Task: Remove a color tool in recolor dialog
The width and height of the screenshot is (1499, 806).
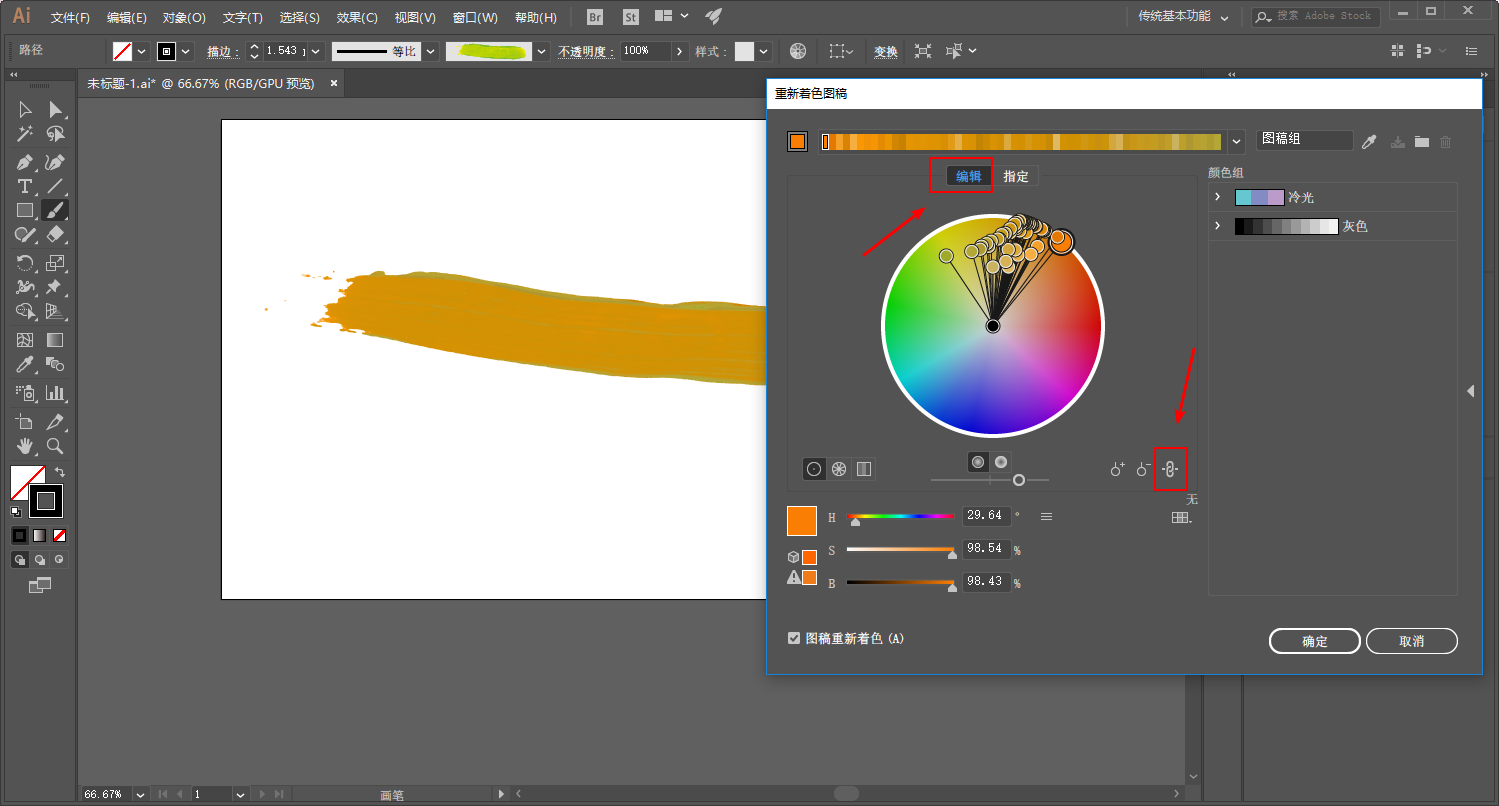Action: coord(1143,468)
